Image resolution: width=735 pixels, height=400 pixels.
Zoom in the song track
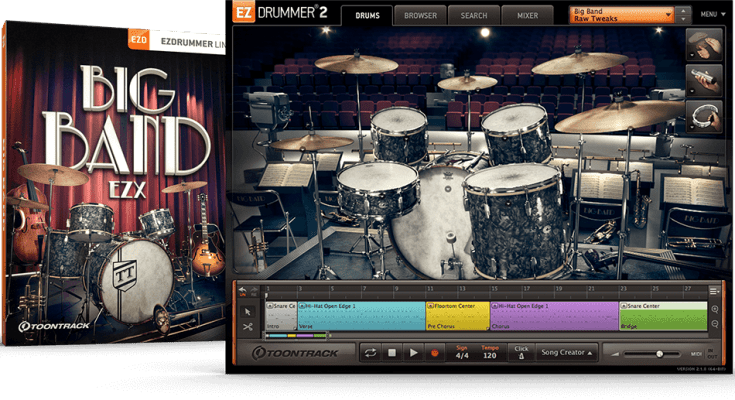[x=714, y=309]
